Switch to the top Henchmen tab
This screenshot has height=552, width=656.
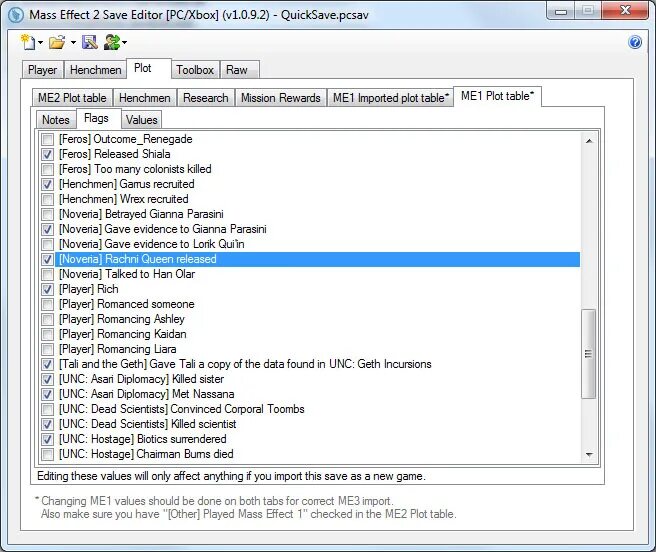coord(95,70)
